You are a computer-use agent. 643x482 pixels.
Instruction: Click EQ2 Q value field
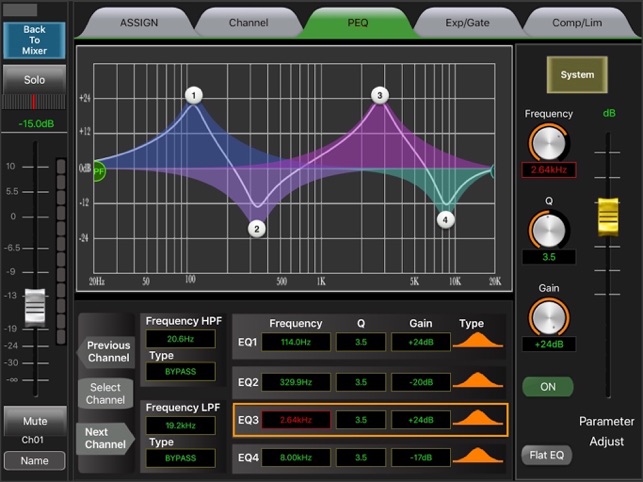361,382
